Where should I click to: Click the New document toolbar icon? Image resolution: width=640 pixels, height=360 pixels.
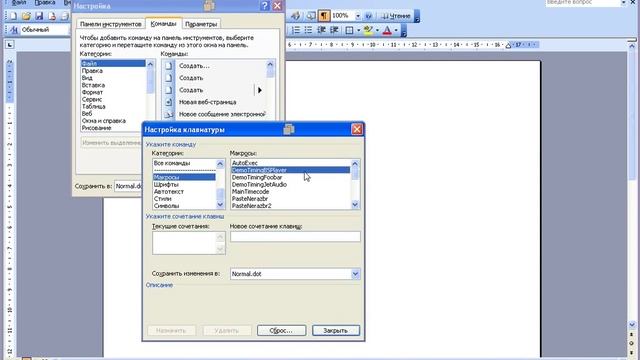coord(13,16)
